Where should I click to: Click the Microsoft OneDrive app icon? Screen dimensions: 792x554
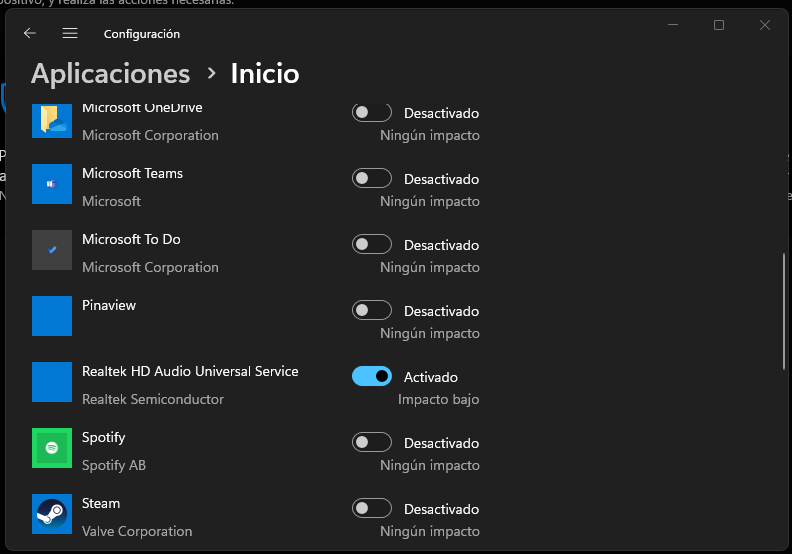(52, 121)
